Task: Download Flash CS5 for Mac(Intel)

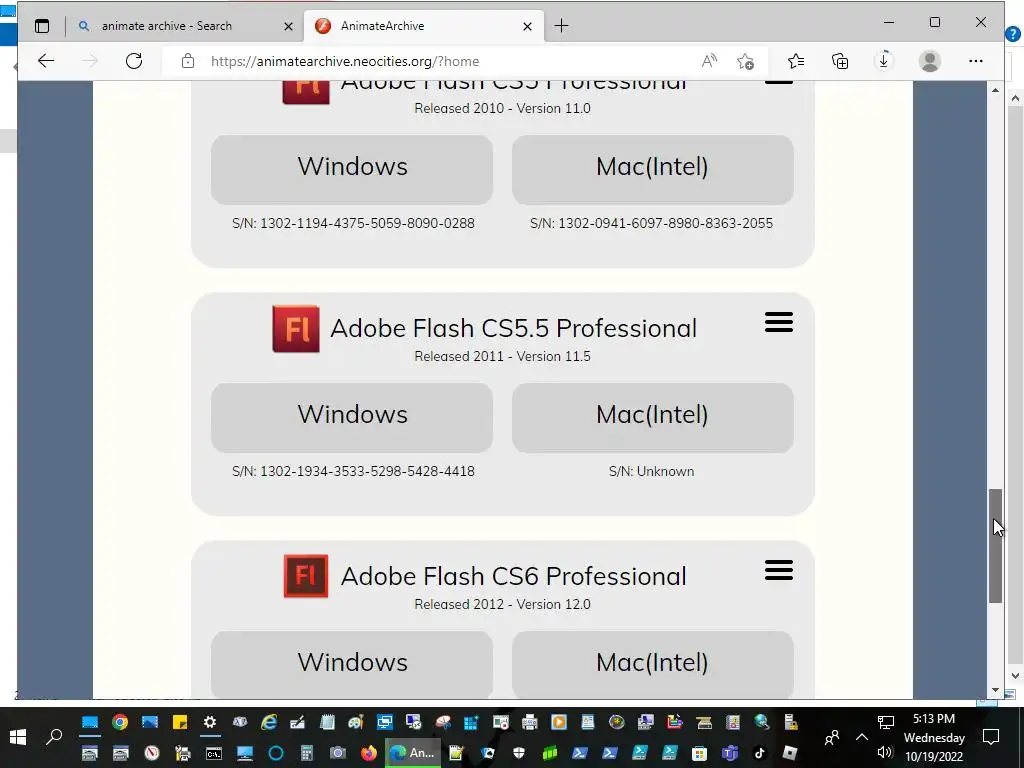Action: pos(652,169)
